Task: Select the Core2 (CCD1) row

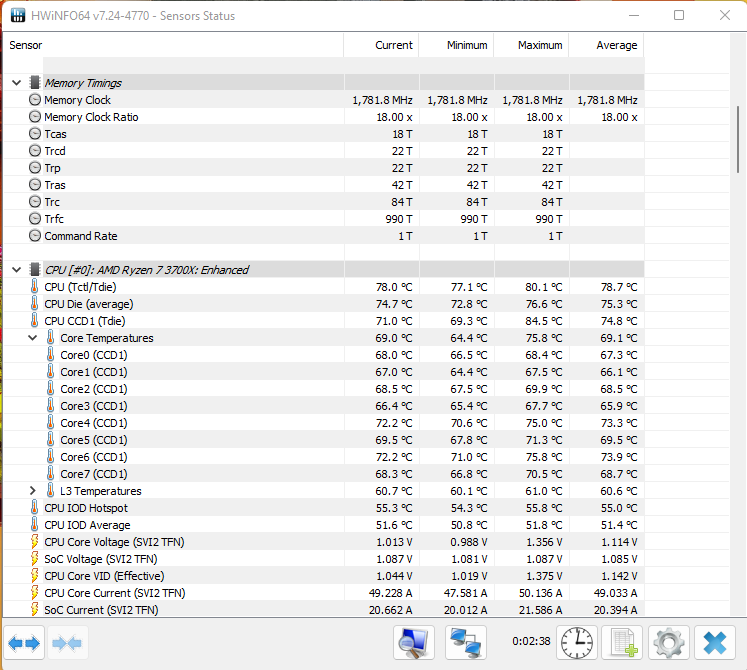Action: [x=324, y=389]
